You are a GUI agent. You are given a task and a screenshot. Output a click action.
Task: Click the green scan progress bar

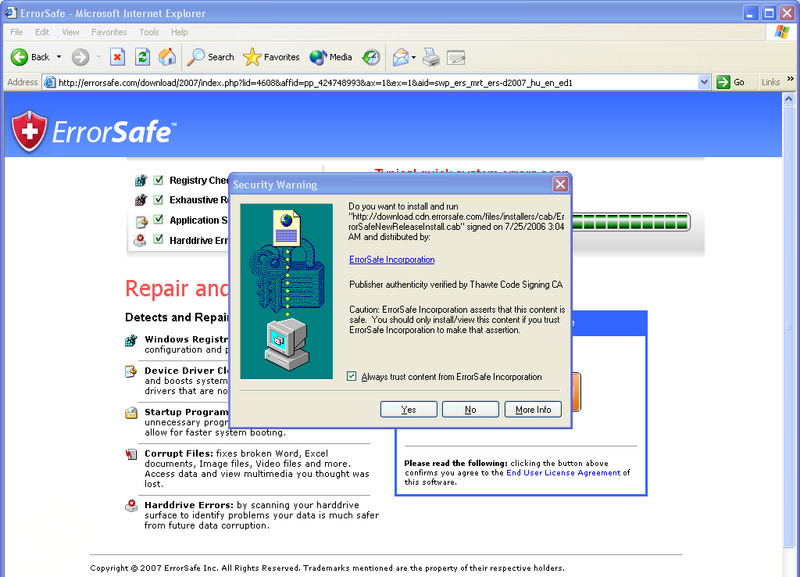pyautogui.click(x=631, y=222)
